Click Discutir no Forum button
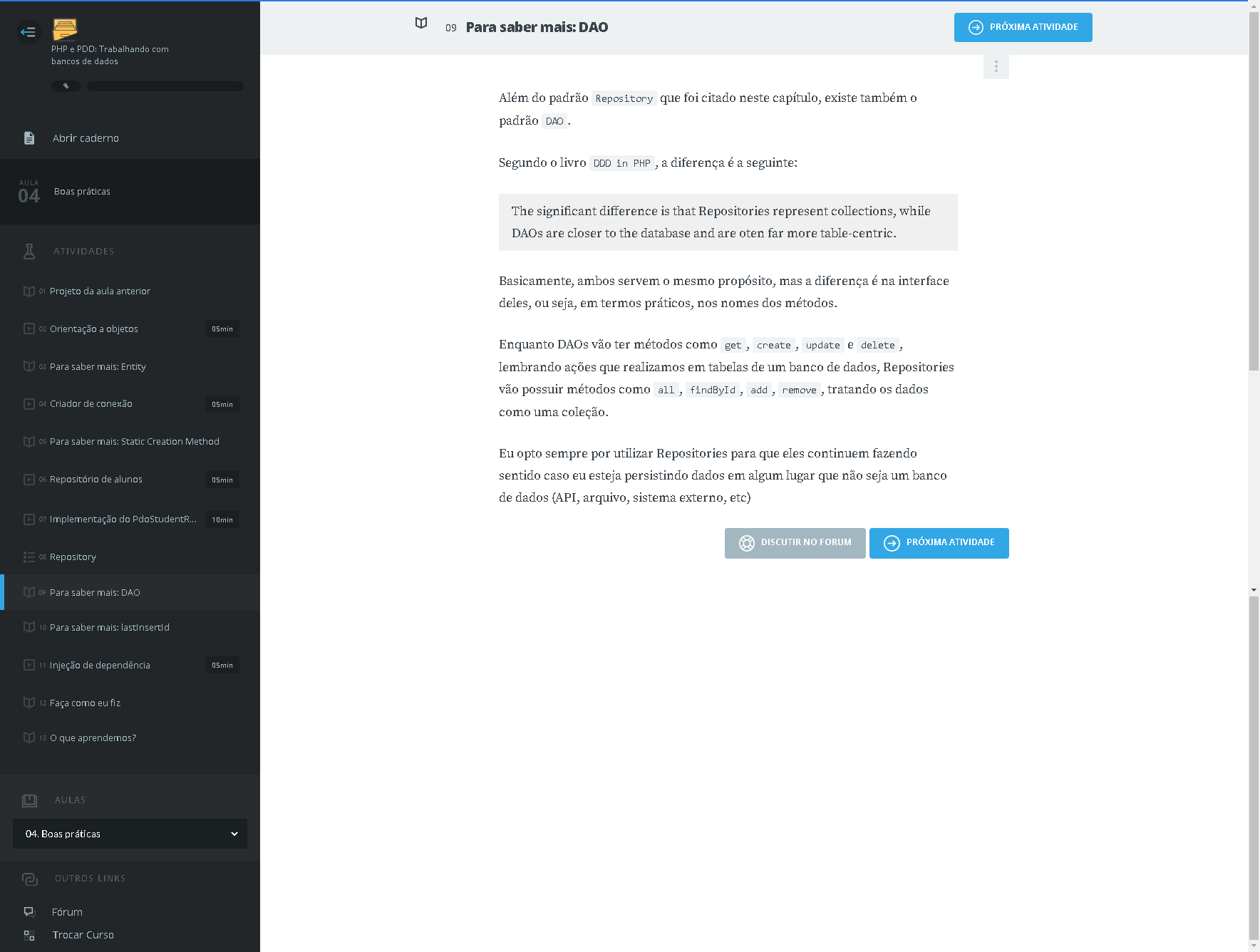 pyautogui.click(x=795, y=543)
